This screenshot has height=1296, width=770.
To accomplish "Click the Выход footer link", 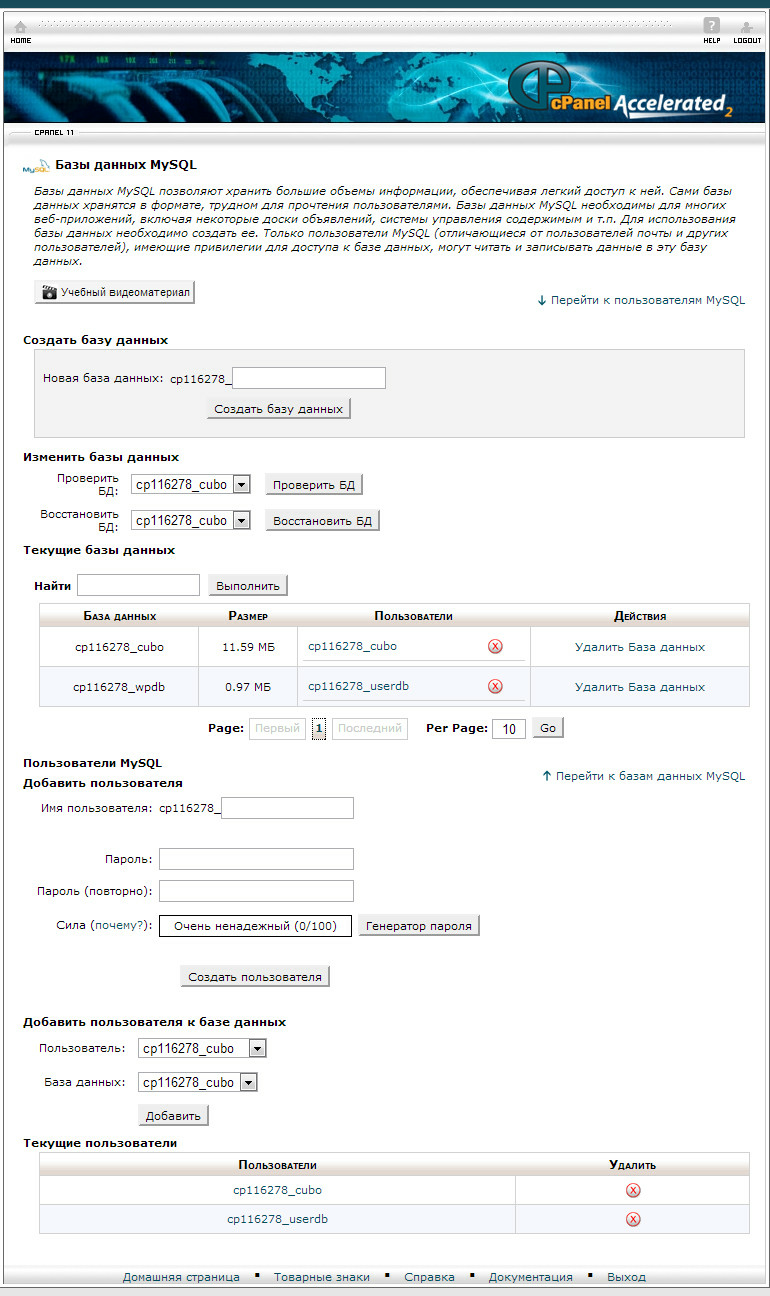I will [x=626, y=1277].
